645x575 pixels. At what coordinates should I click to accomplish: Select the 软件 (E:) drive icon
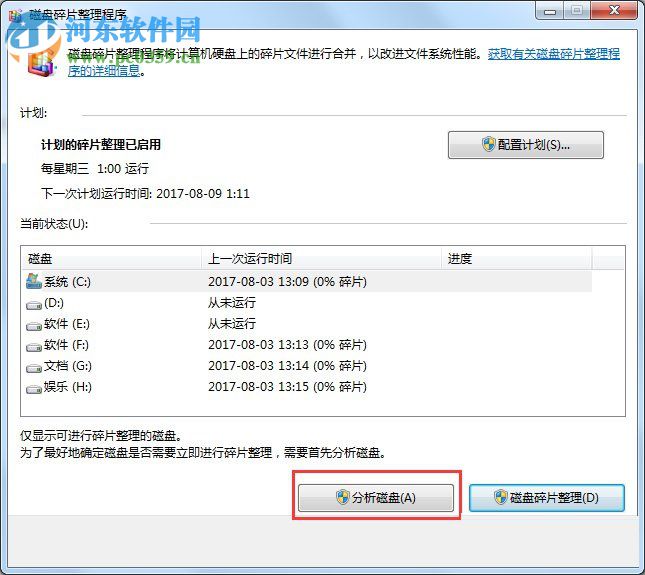point(34,326)
